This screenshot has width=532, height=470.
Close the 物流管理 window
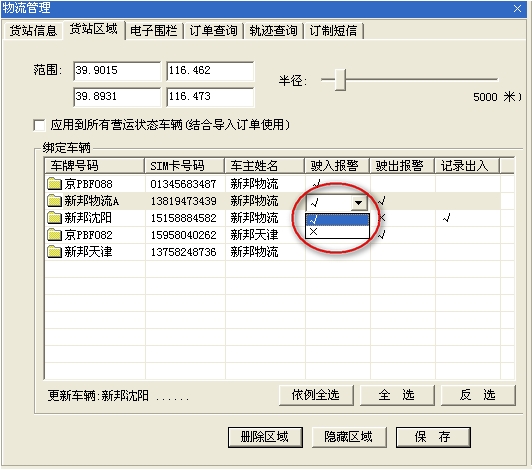[x=517, y=8]
